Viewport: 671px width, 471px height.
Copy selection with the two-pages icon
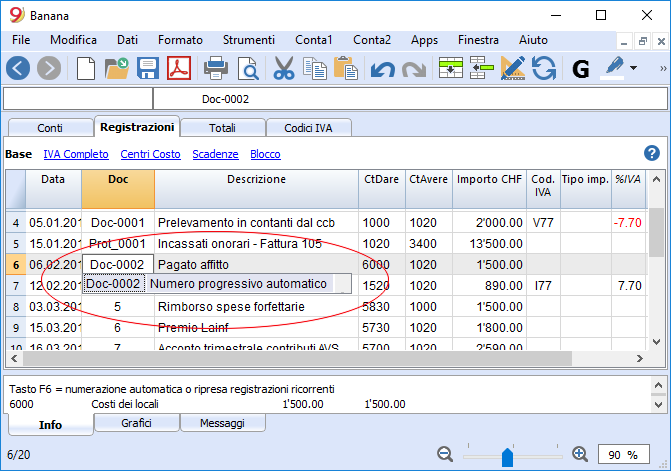(315, 68)
